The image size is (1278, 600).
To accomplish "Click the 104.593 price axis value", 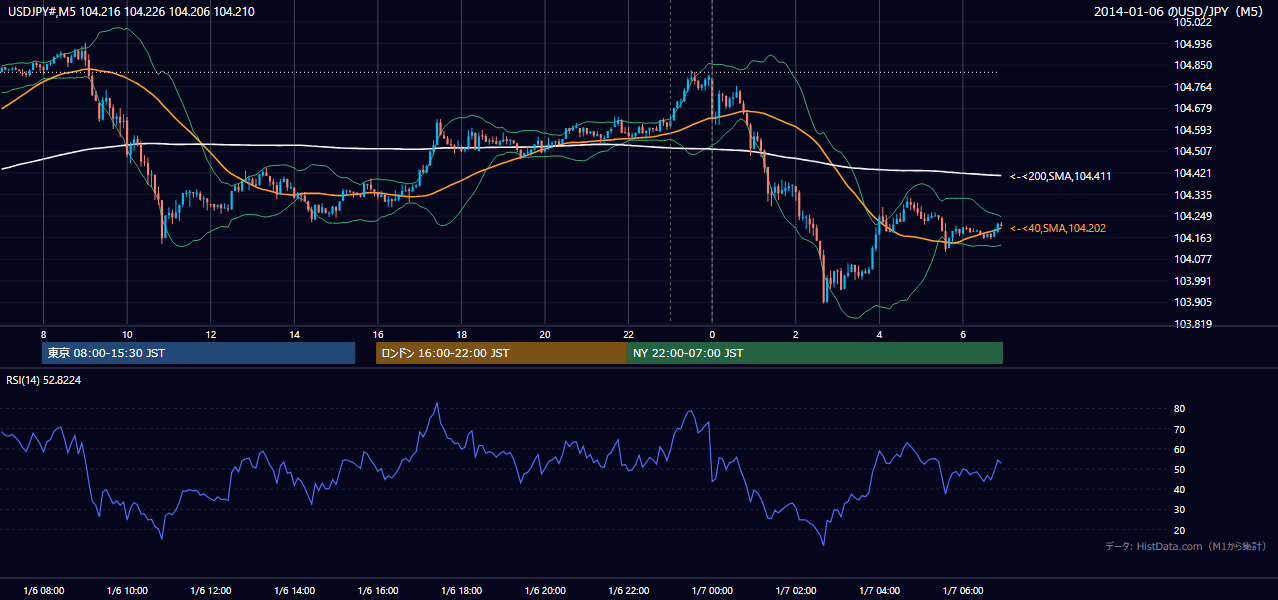I will point(1193,130).
